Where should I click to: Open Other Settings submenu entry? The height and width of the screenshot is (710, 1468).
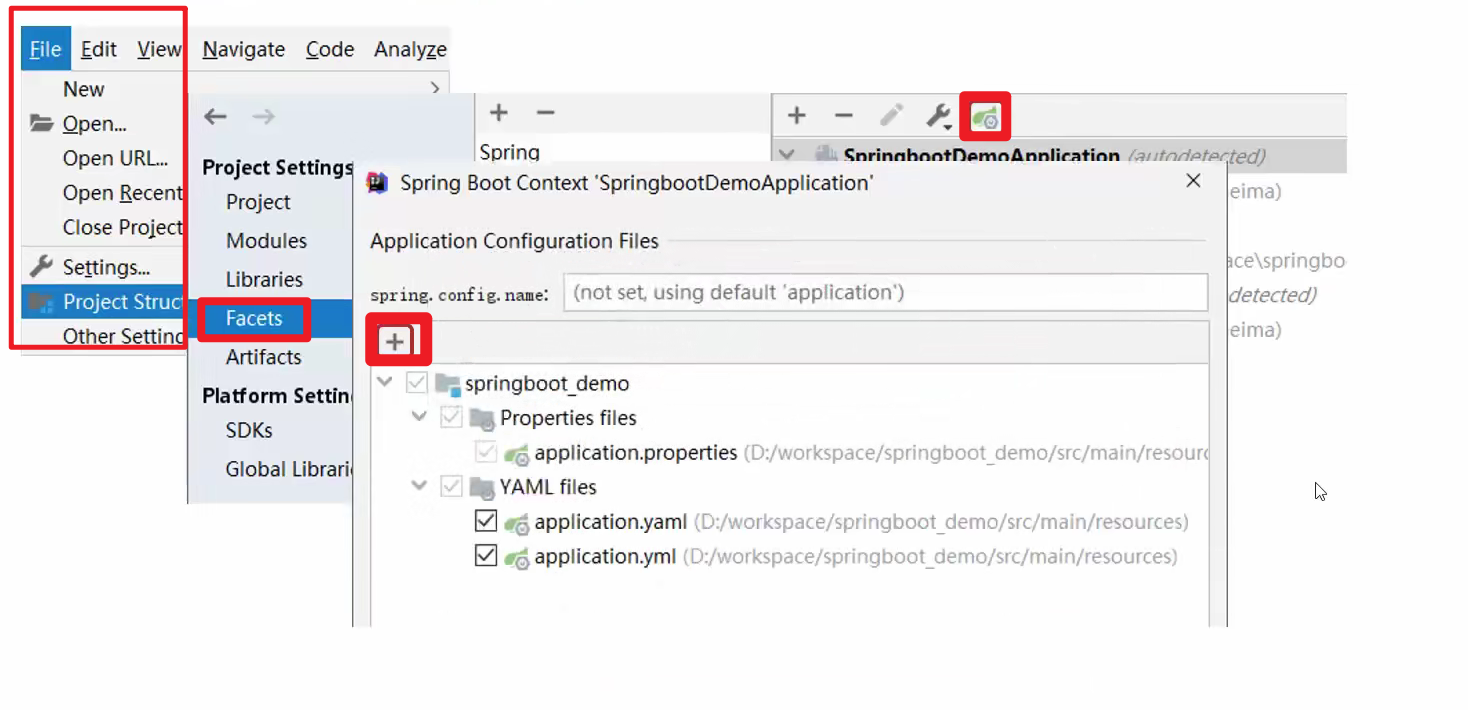(122, 336)
